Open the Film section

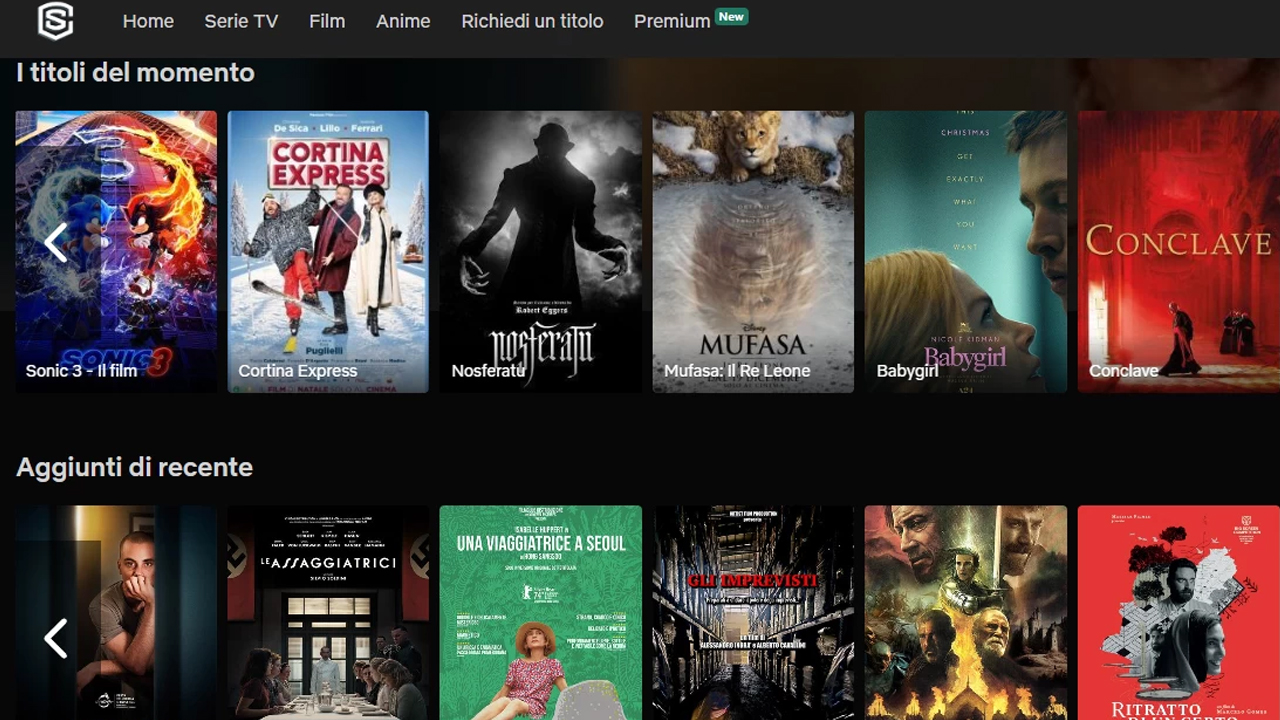tap(327, 21)
